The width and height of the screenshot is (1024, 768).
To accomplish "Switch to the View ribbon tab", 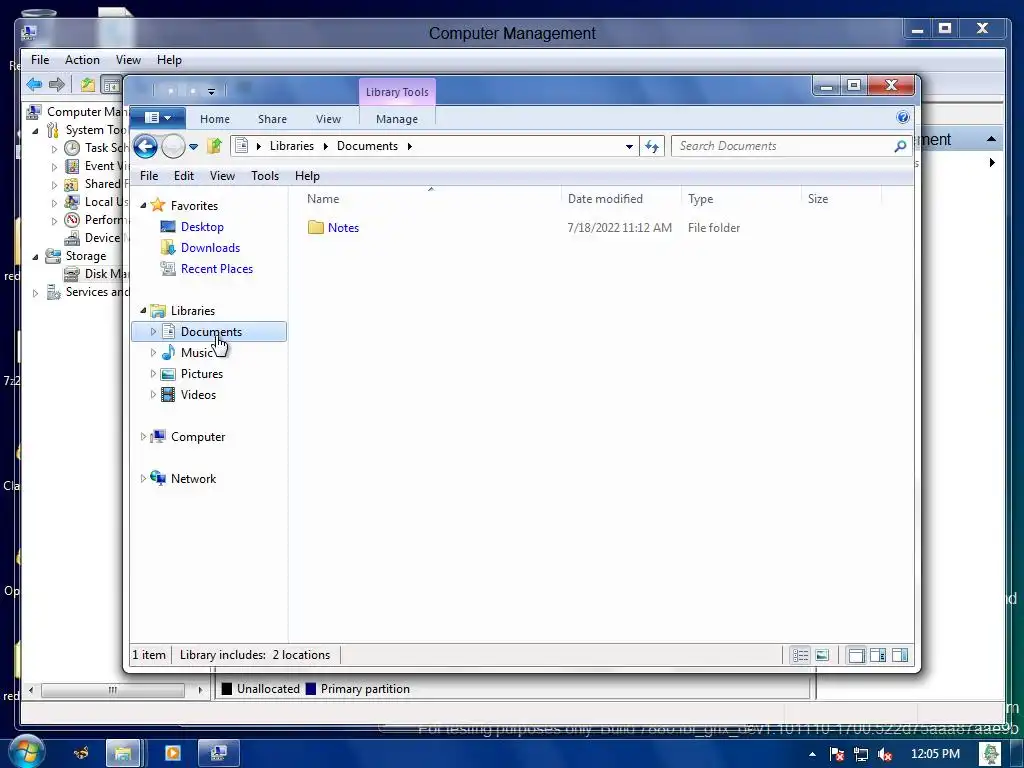I will tap(328, 119).
